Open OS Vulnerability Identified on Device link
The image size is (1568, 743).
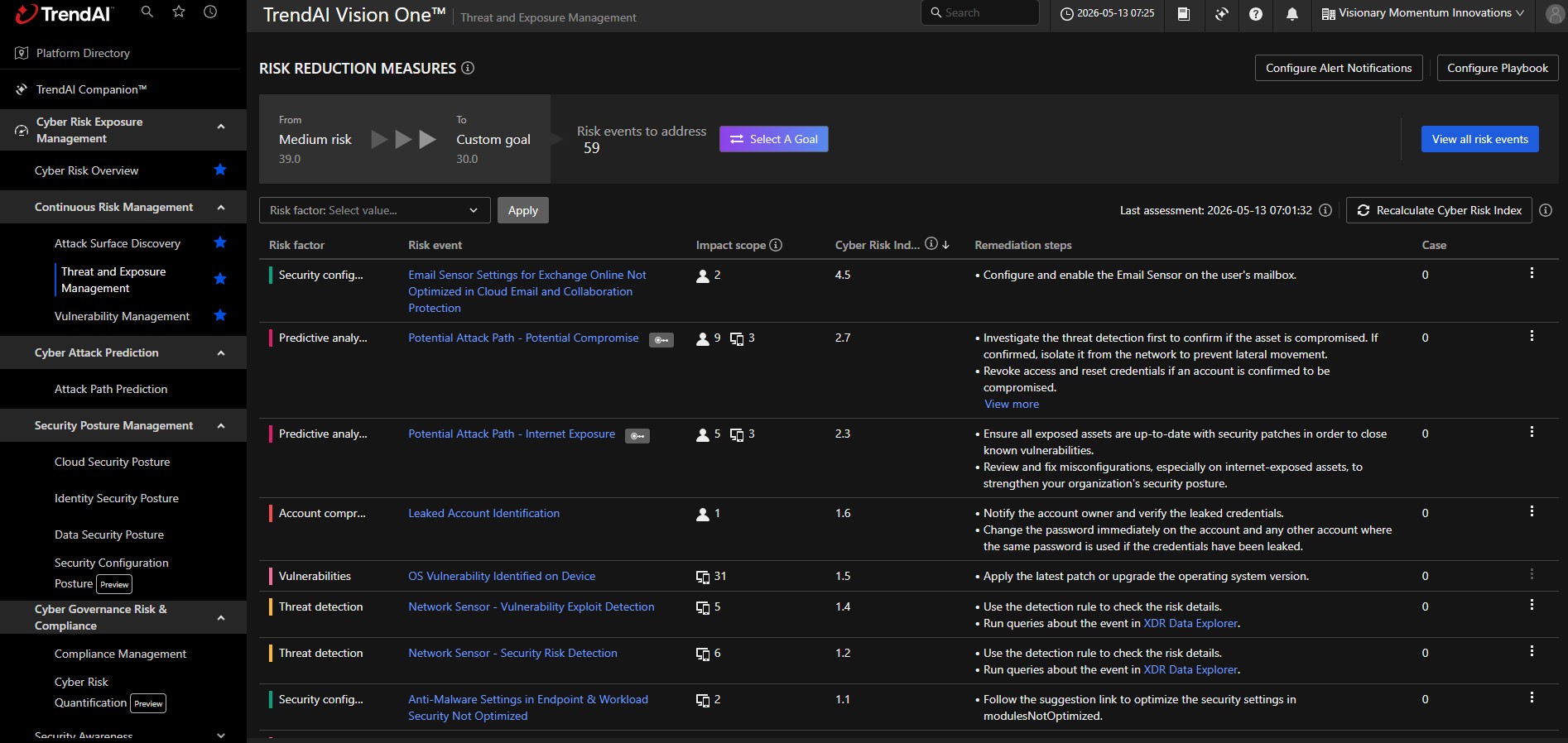tap(502, 576)
